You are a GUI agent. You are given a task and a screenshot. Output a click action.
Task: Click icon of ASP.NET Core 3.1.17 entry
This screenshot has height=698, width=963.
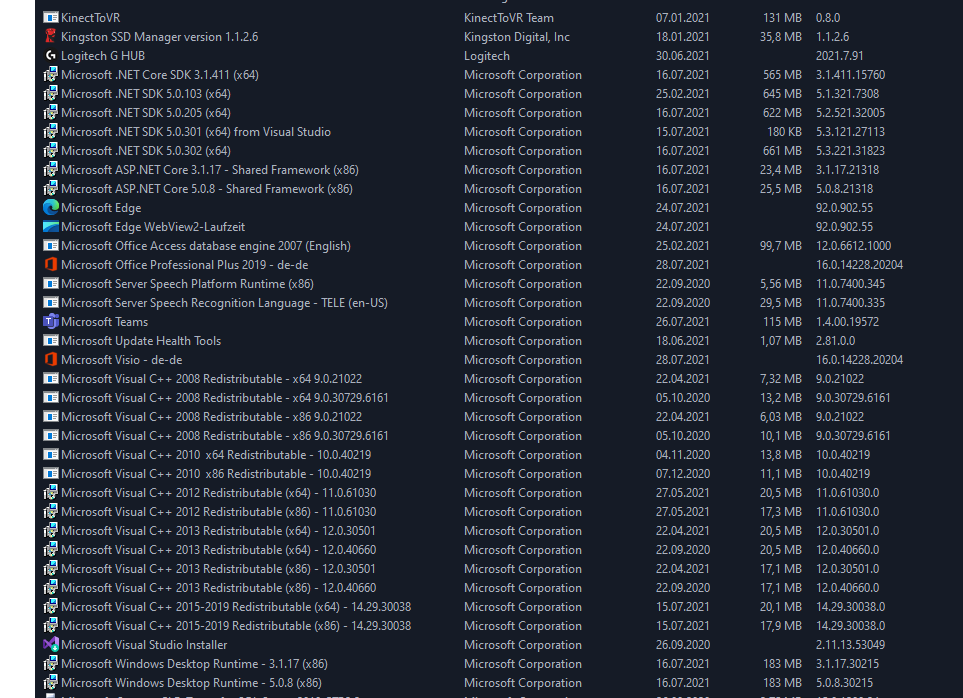(50, 170)
